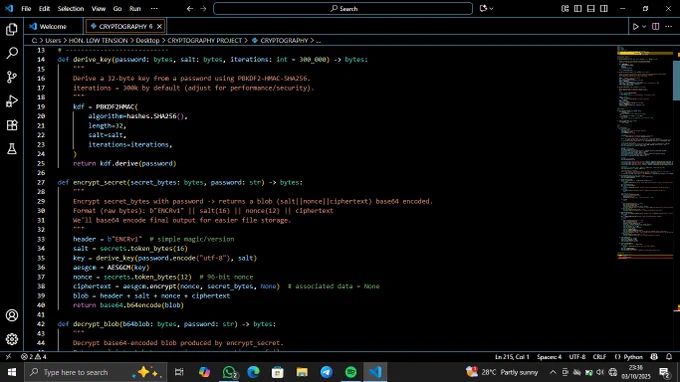
Task: Change Spaces: 4 indentation setting
Action: (x=549, y=357)
